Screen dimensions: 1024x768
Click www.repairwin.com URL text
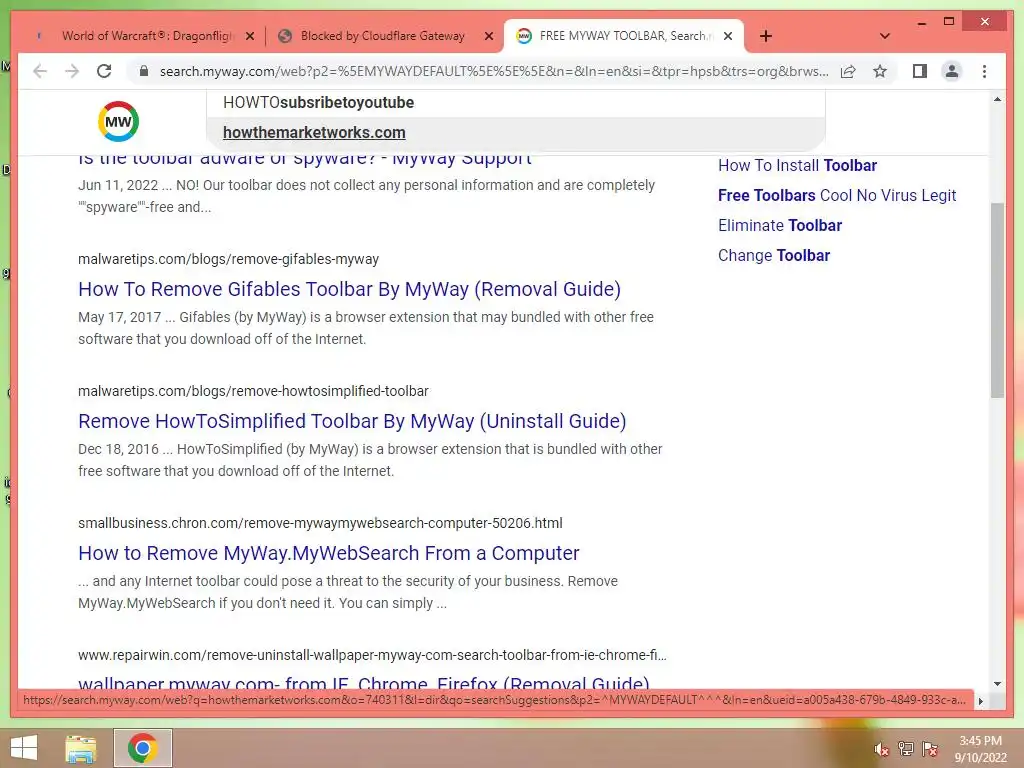coord(372,655)
